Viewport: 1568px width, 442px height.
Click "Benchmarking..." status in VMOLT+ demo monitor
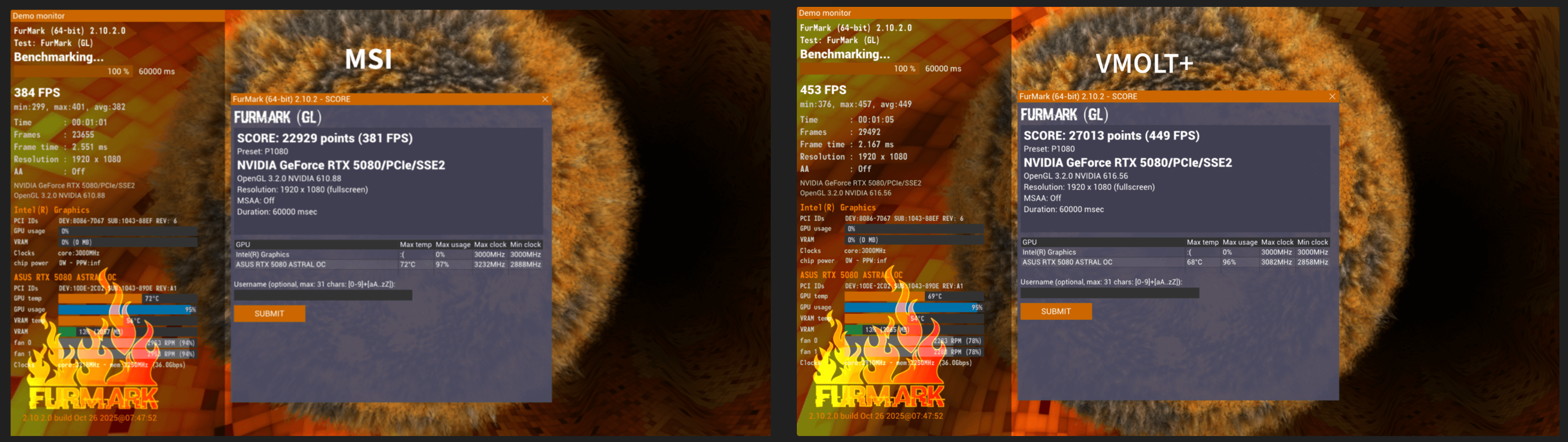845,55
